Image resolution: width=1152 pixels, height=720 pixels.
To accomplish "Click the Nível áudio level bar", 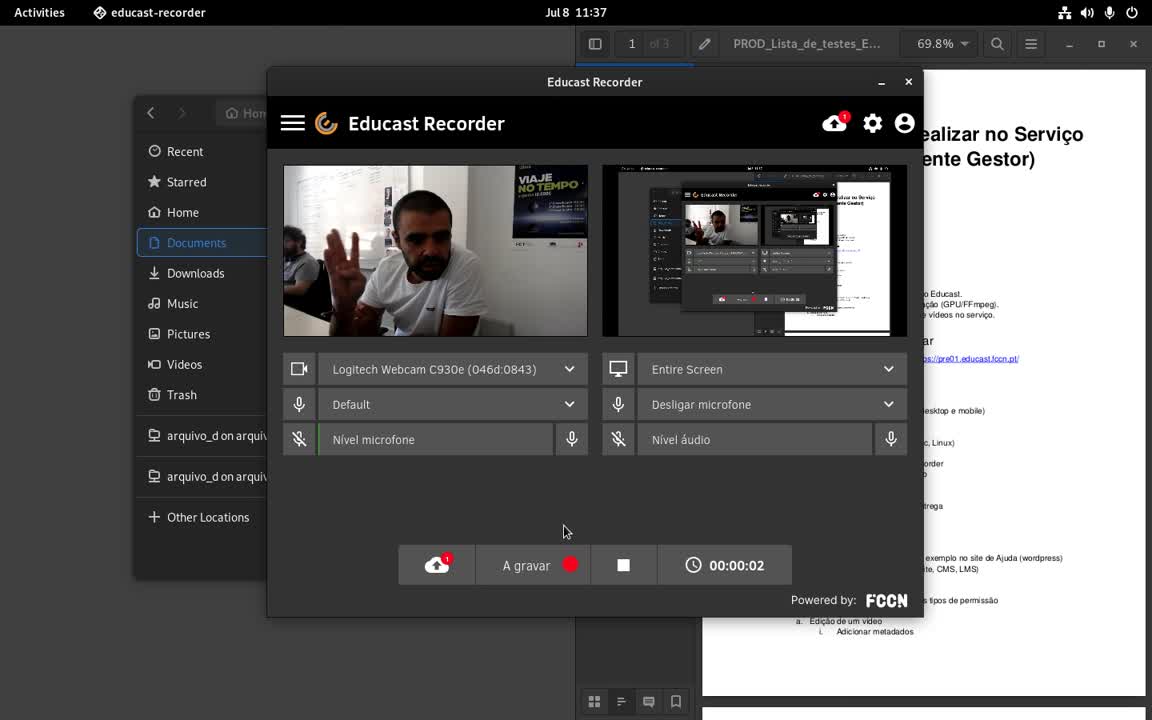I will click(x=755, y=439).
